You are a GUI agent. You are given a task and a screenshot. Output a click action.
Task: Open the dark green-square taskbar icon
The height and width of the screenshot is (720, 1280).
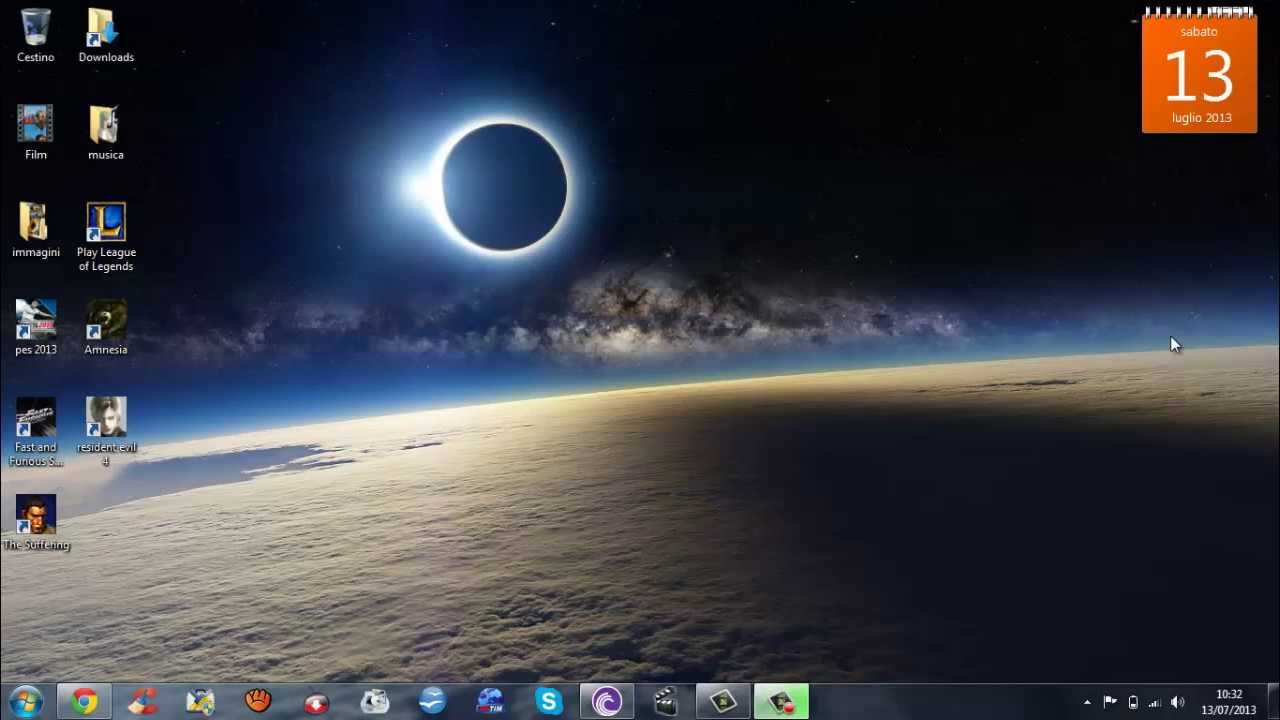[x=723, y=702]
